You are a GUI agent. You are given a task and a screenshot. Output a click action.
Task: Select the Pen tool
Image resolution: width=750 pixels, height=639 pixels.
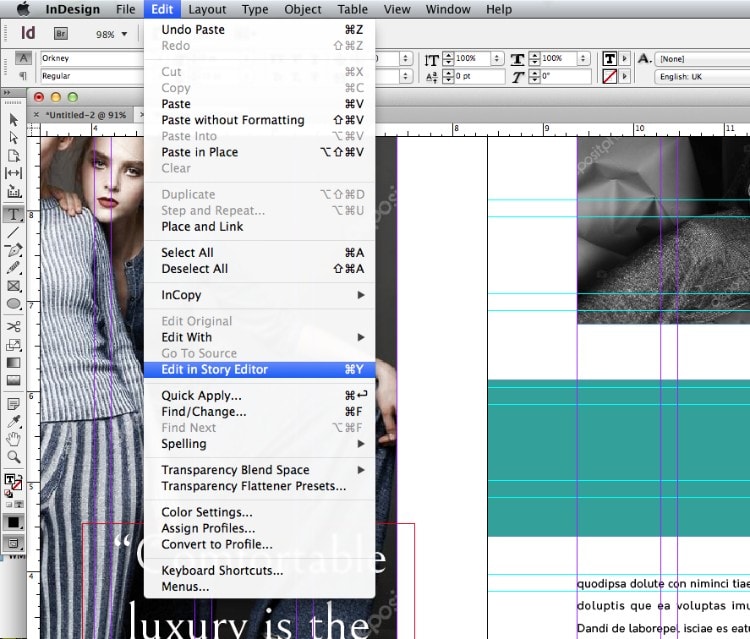point(13,250)
